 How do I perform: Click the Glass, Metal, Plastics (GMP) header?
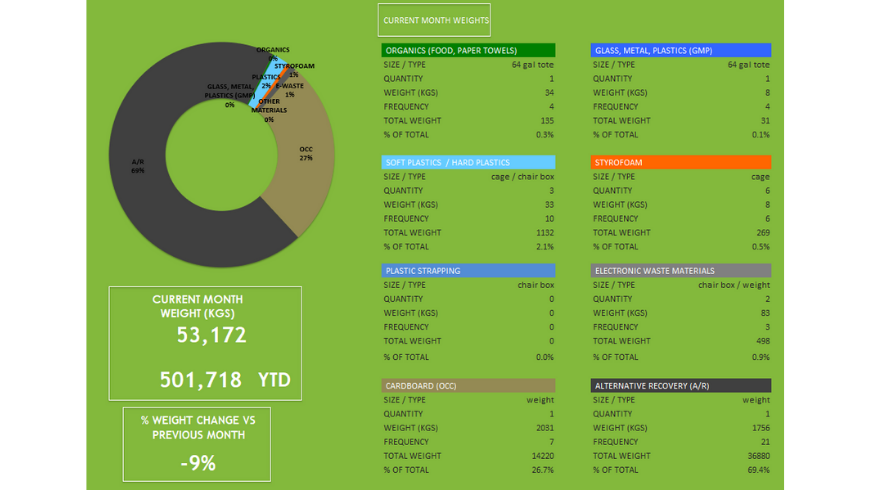(x=680, y=50)
